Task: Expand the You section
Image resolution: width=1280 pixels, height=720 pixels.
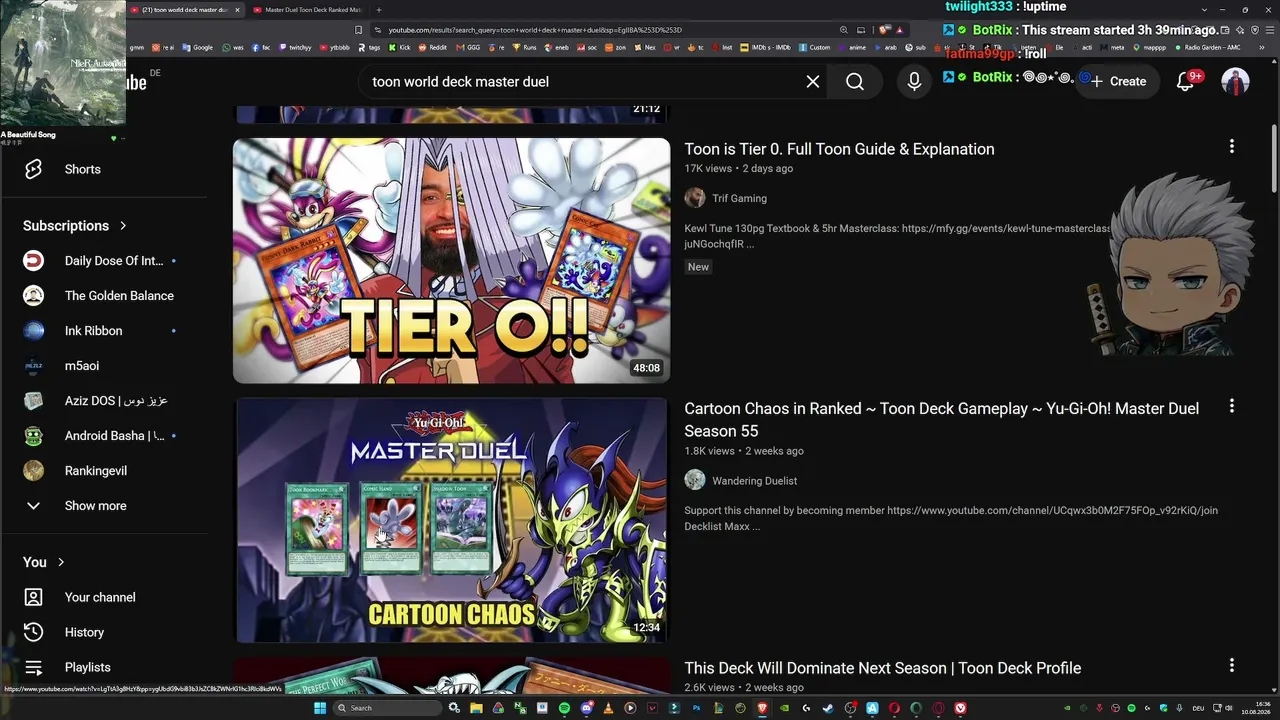Action: (44, 562)
